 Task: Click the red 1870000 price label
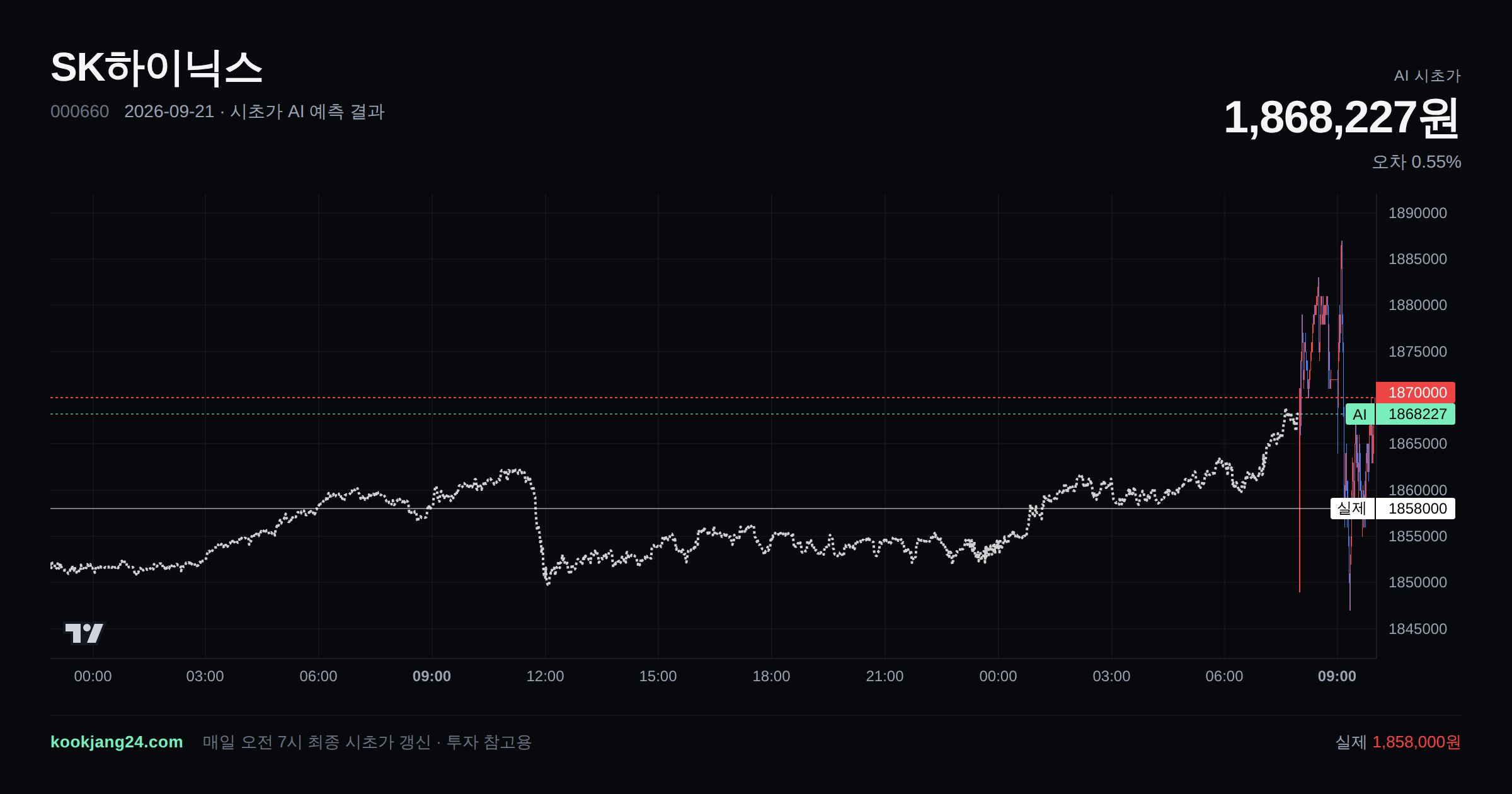1416,393
